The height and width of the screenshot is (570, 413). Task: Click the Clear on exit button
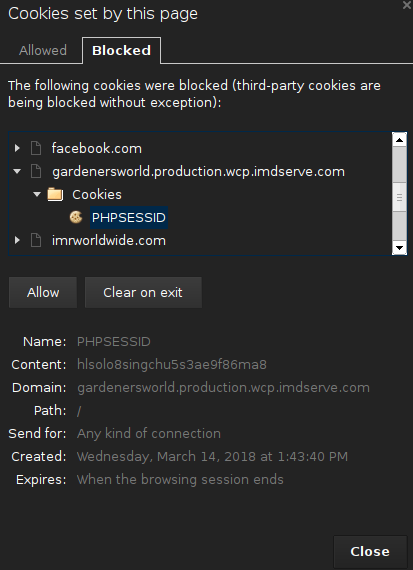tap(143, 292)
